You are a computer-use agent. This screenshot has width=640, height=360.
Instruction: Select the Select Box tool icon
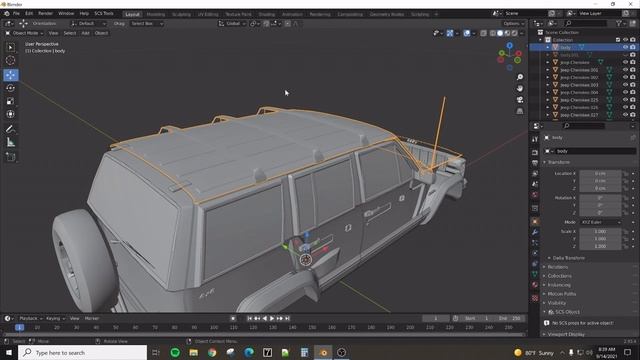(11, 47)
